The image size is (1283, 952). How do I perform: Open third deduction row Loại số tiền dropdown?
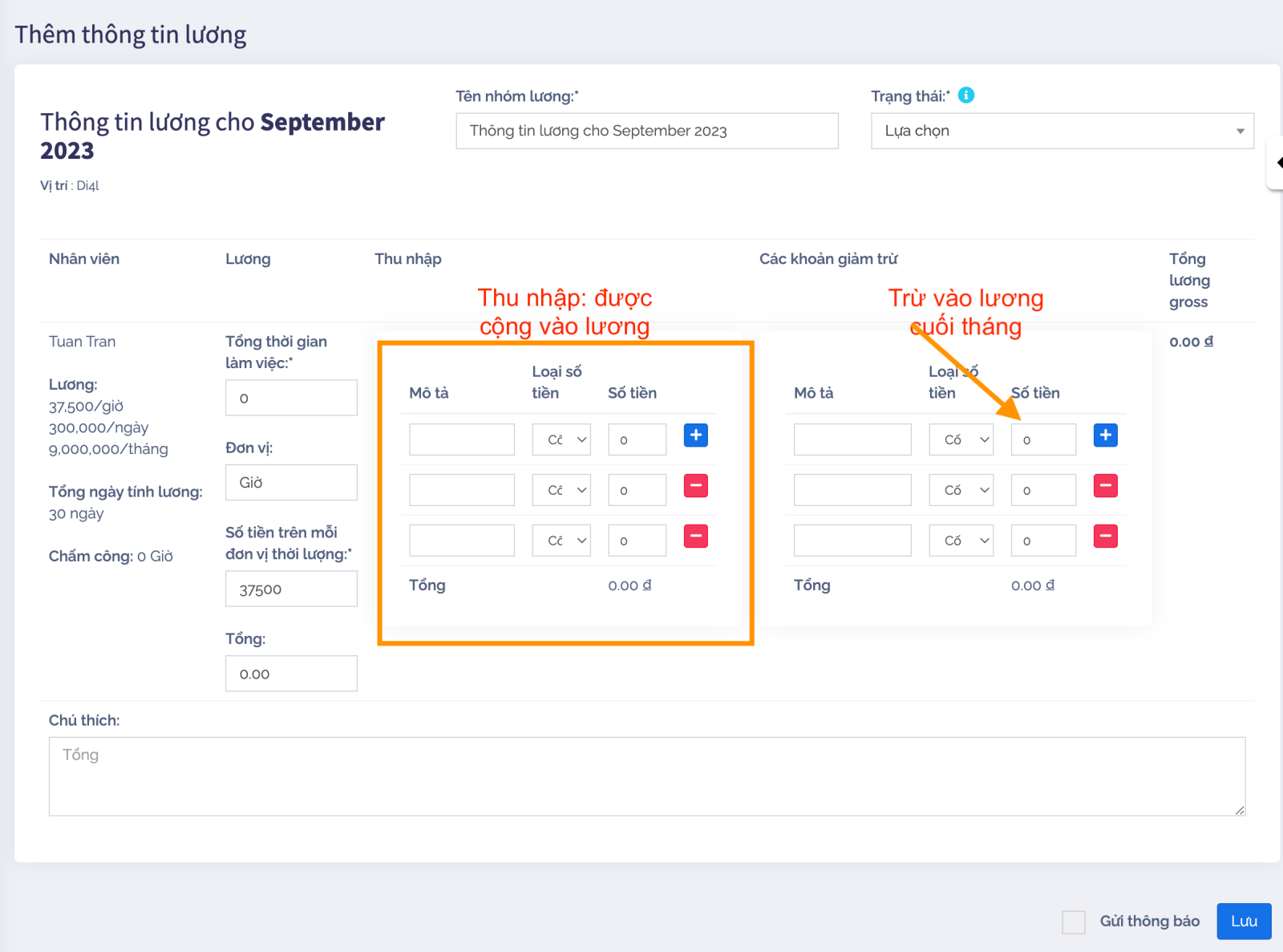tap(961, 541)
